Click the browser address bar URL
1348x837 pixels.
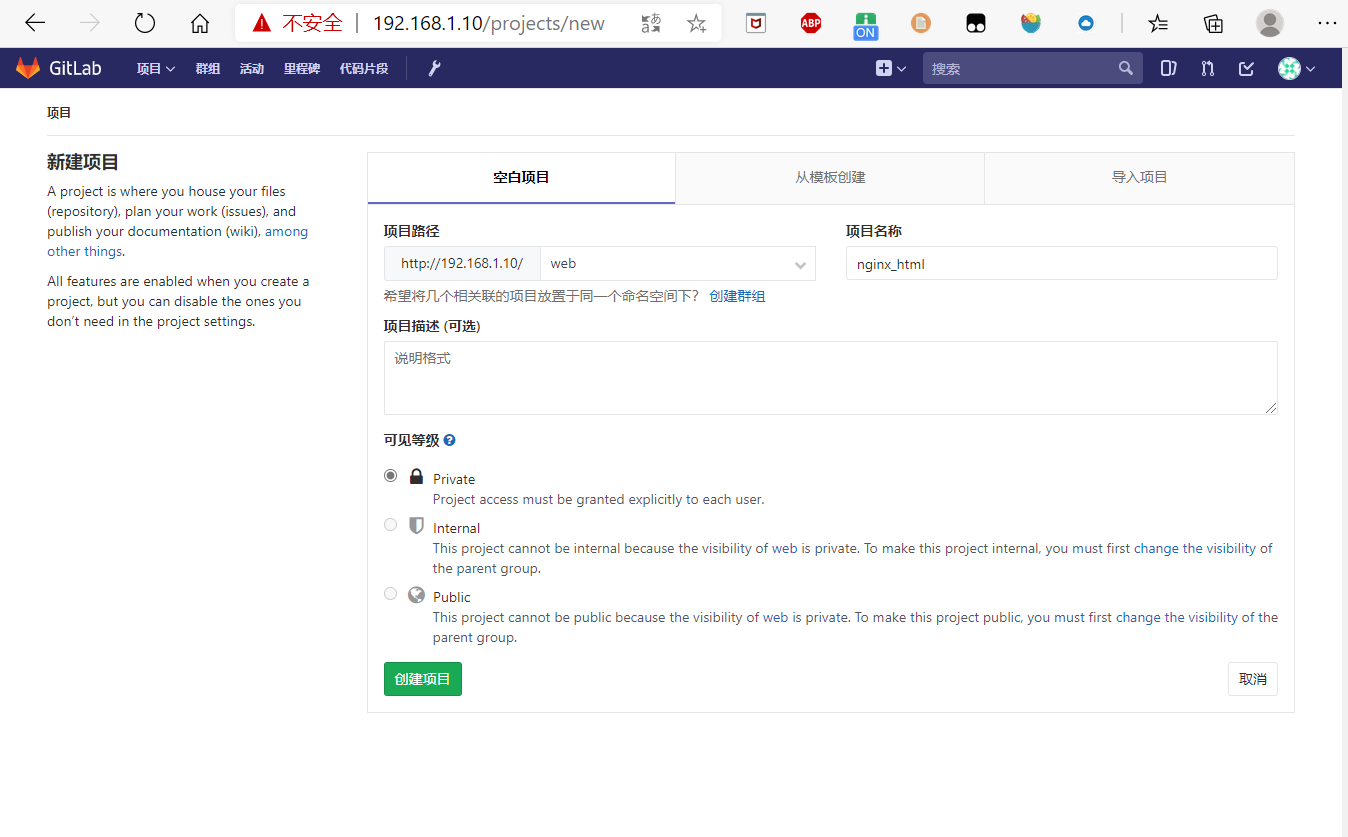point(489,23)
